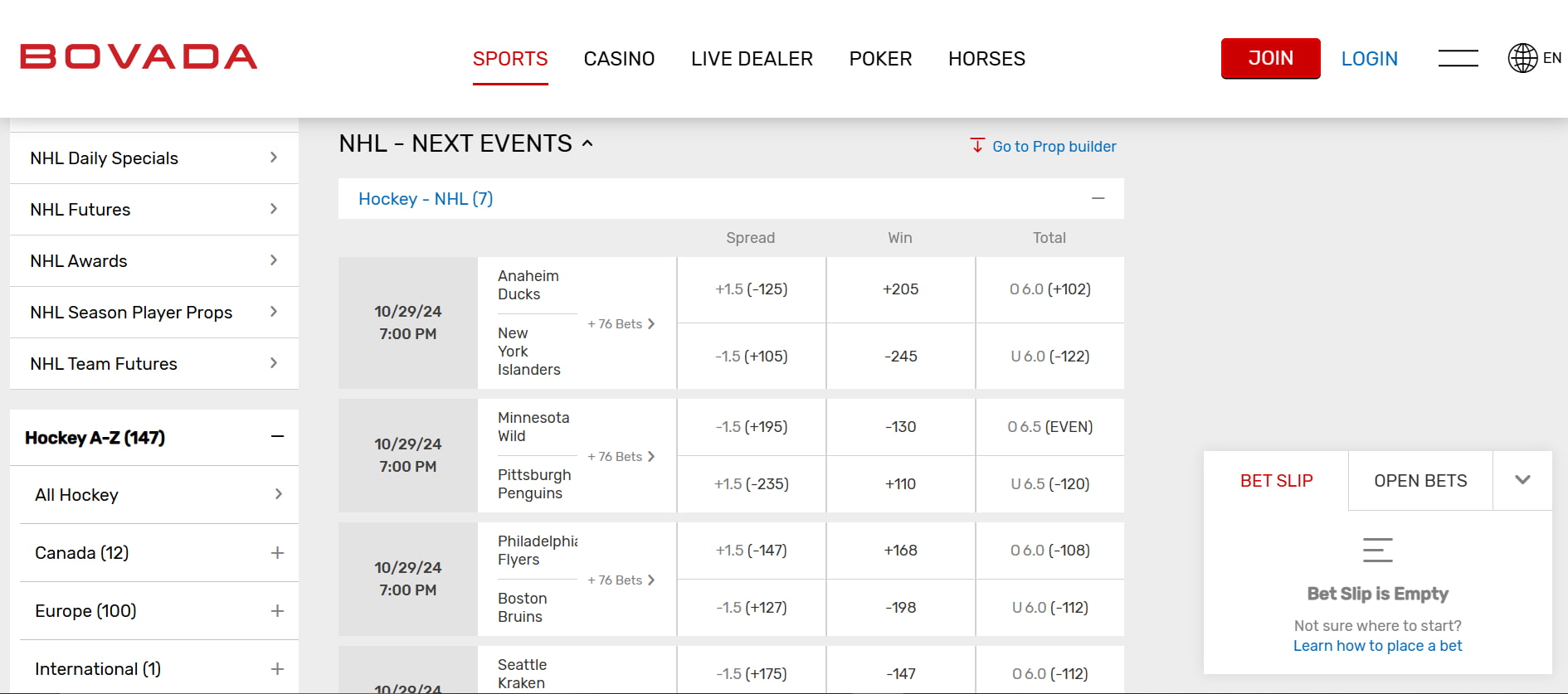Click the Bet Slip empty list icon
Viewport: 1568px width, 694px height.
point(1377,550)
